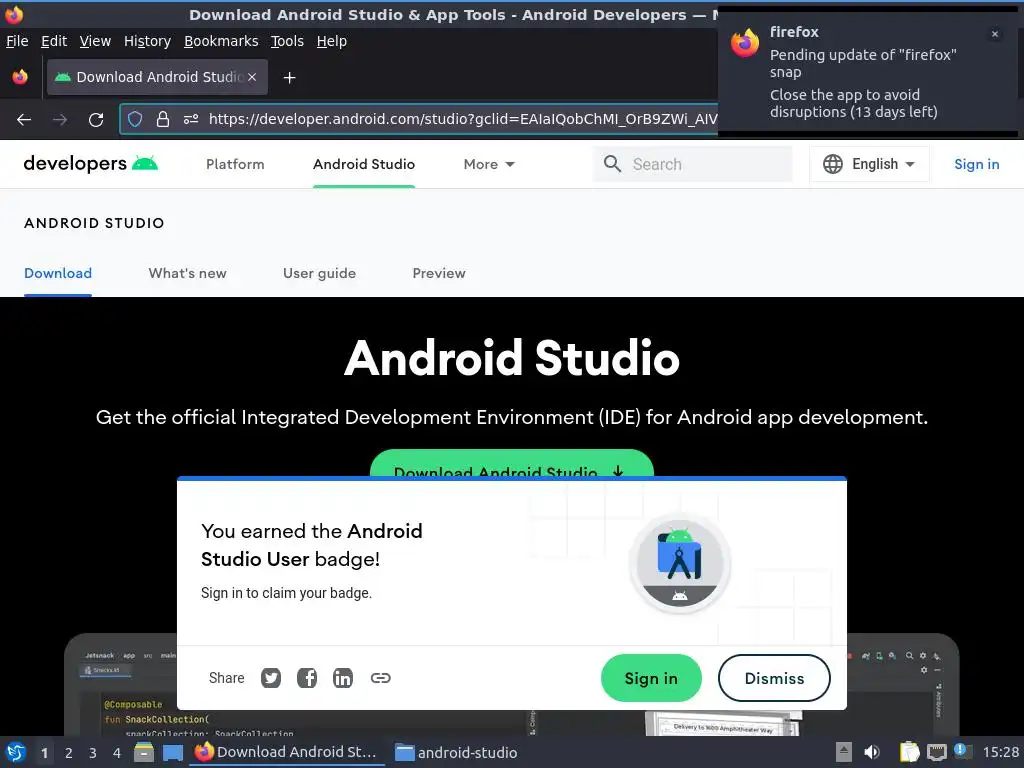The height and width of the screenshot is (768, 1024).
Task: Click the ANDROID STUDIO section heading
Action: pos(94,223)
